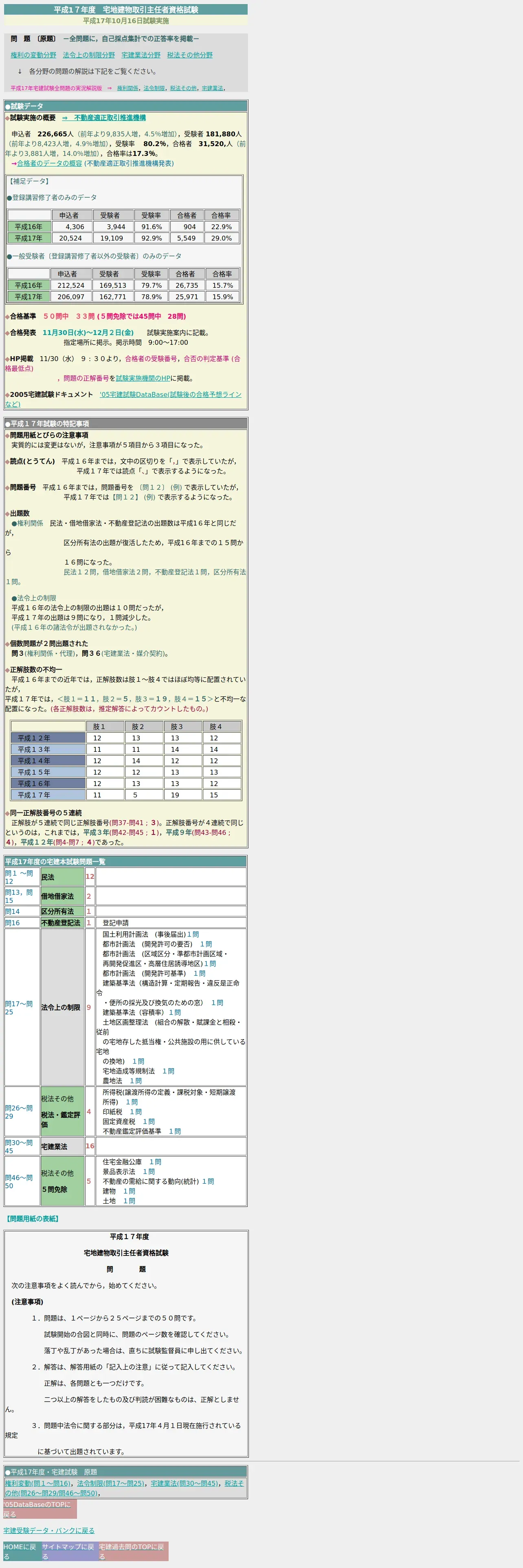Click the ●試験データ section header

pyautogui.click(x=126, y=106)
